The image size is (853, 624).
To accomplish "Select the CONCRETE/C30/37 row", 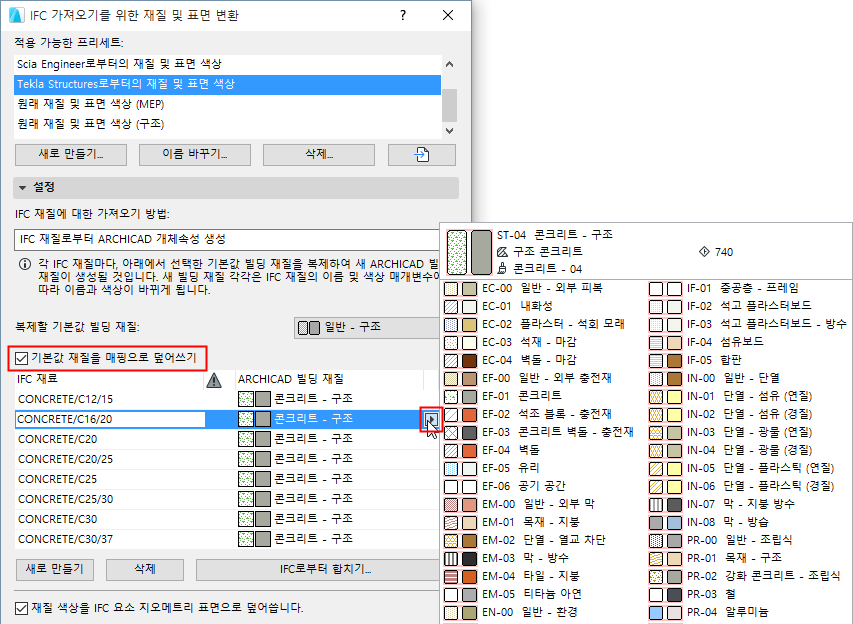I will [x=226, y=539].
